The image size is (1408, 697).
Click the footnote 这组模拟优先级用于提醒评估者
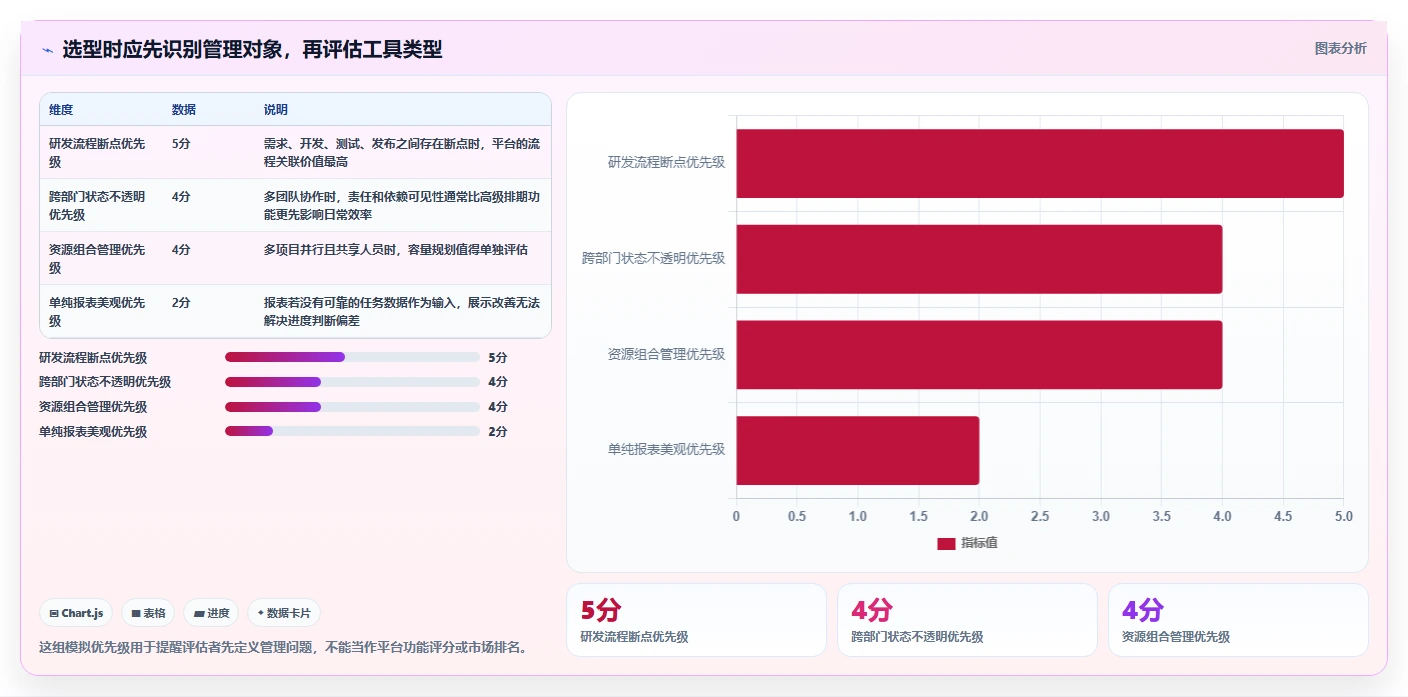click(283, 647)
